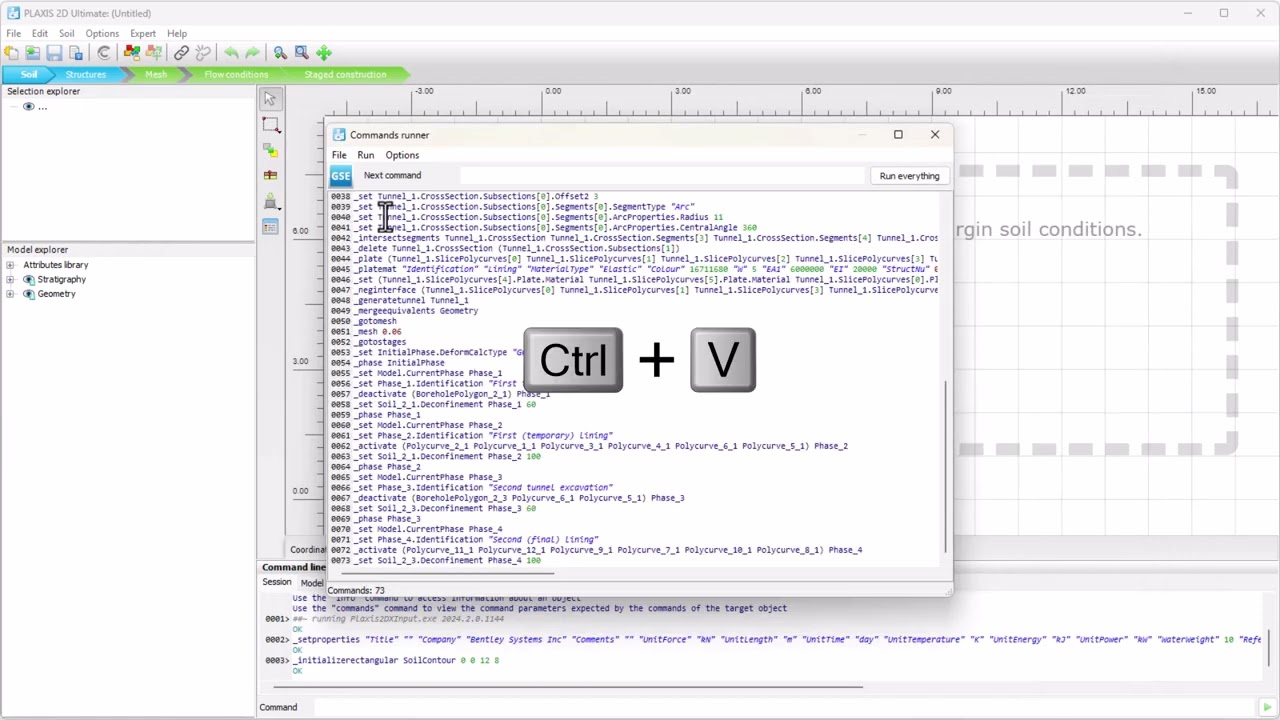Image resolution: width=1280 pixels, height=720 pixels.
Task: Switch to Staged construction mode tab
Action: 345,74
